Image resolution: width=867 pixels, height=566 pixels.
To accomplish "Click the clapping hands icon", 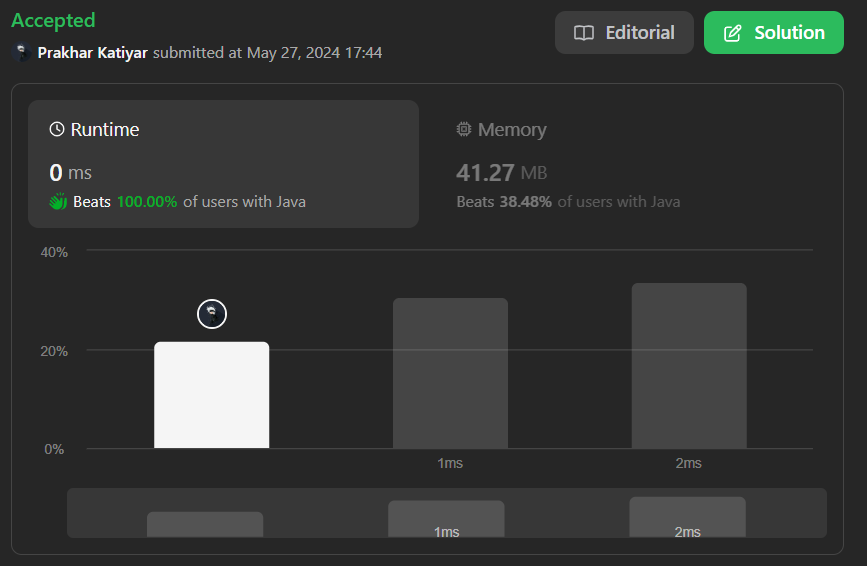I will (x=58, y=201).
